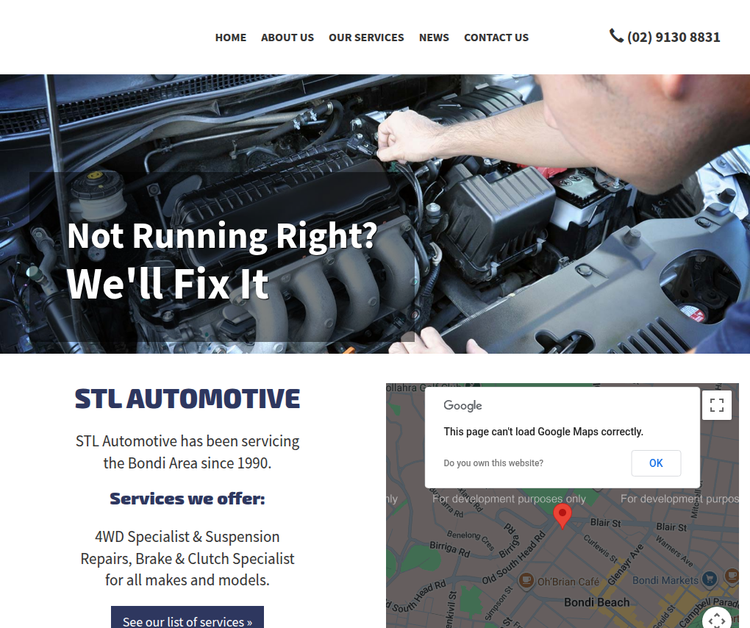Click the Oh'Brian Café map icon
Viewport: 750px width, 628px height.
(x=526, y=581)
